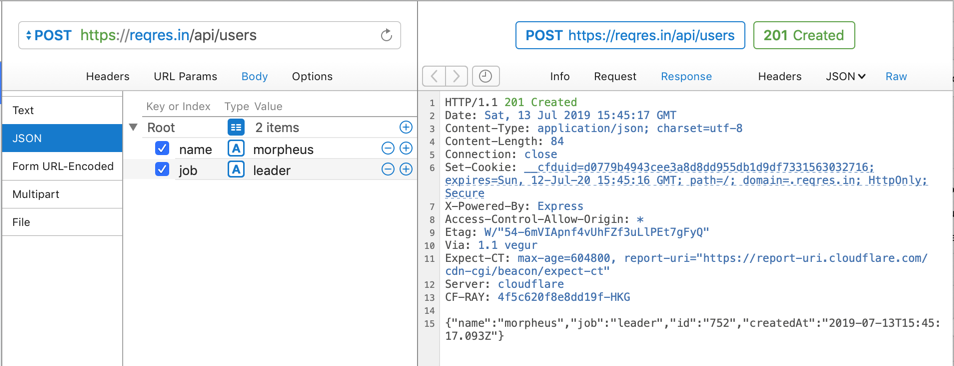Go to next response with forward arrow
The height and width of the screenshot is (366, 954).
click(x=456, y=77)
